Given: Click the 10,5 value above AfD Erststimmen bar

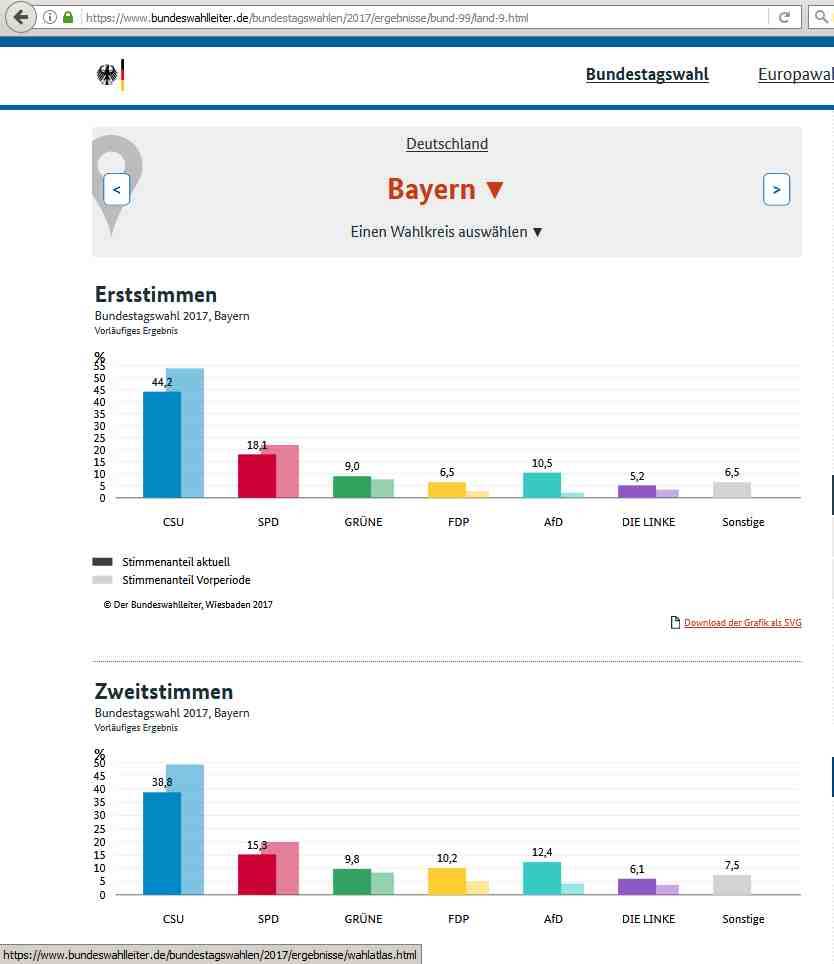Looking at the screenshot, I should (x=542, y=463).
